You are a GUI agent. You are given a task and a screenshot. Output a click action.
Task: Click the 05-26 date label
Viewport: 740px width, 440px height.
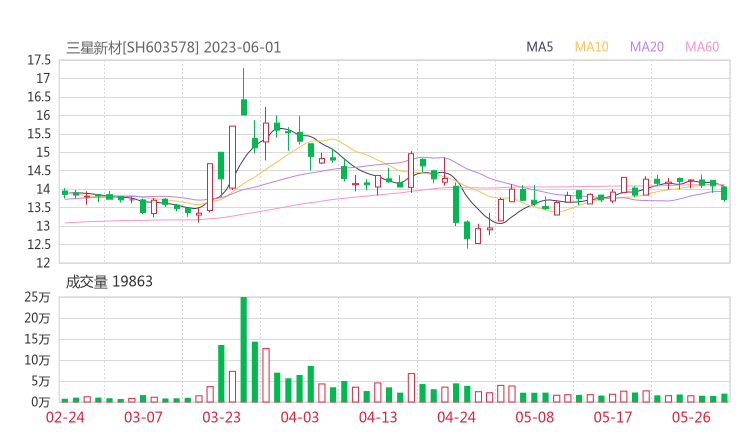pos(691,417)
